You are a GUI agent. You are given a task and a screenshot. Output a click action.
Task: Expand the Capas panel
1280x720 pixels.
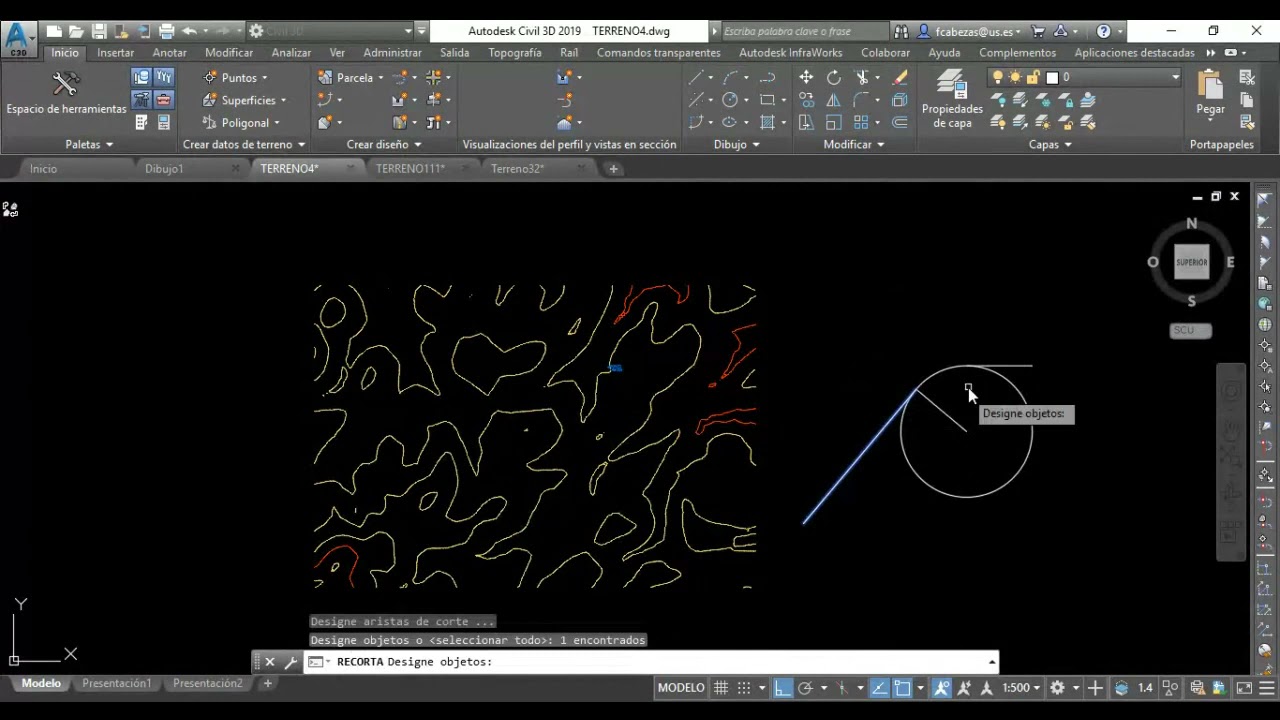click(x=1050, y=144)
